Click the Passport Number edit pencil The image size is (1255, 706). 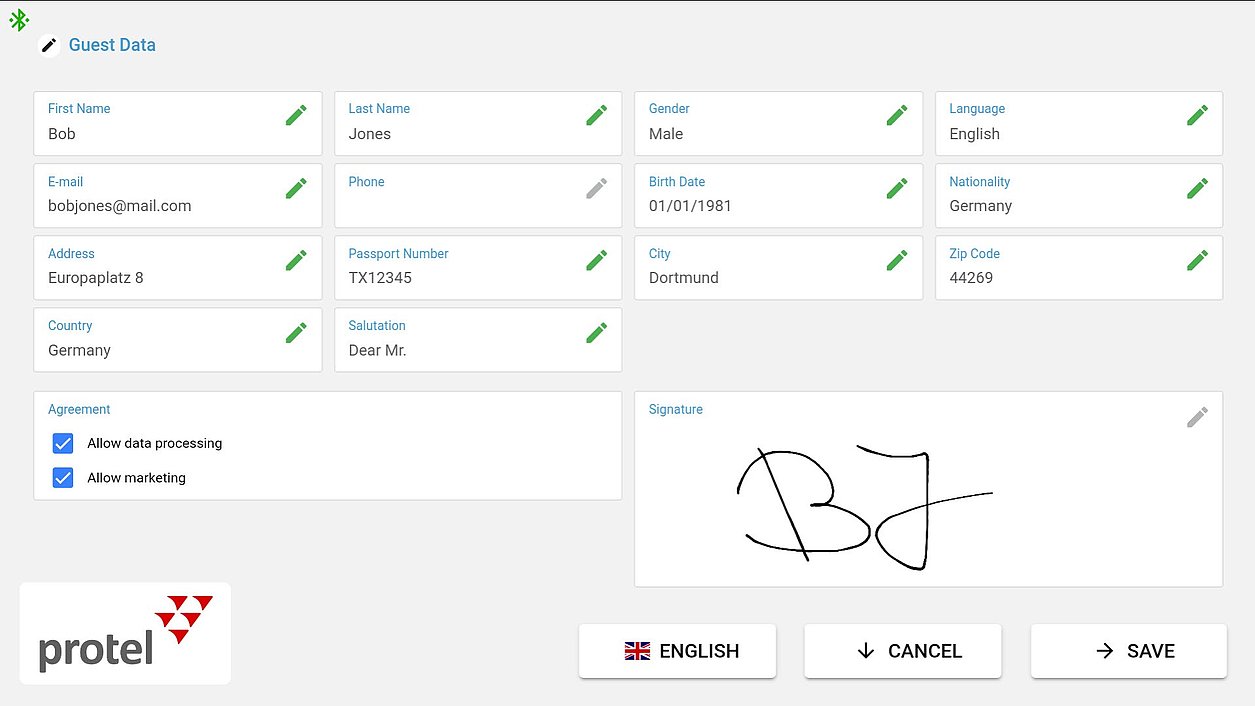click(597, 260)
